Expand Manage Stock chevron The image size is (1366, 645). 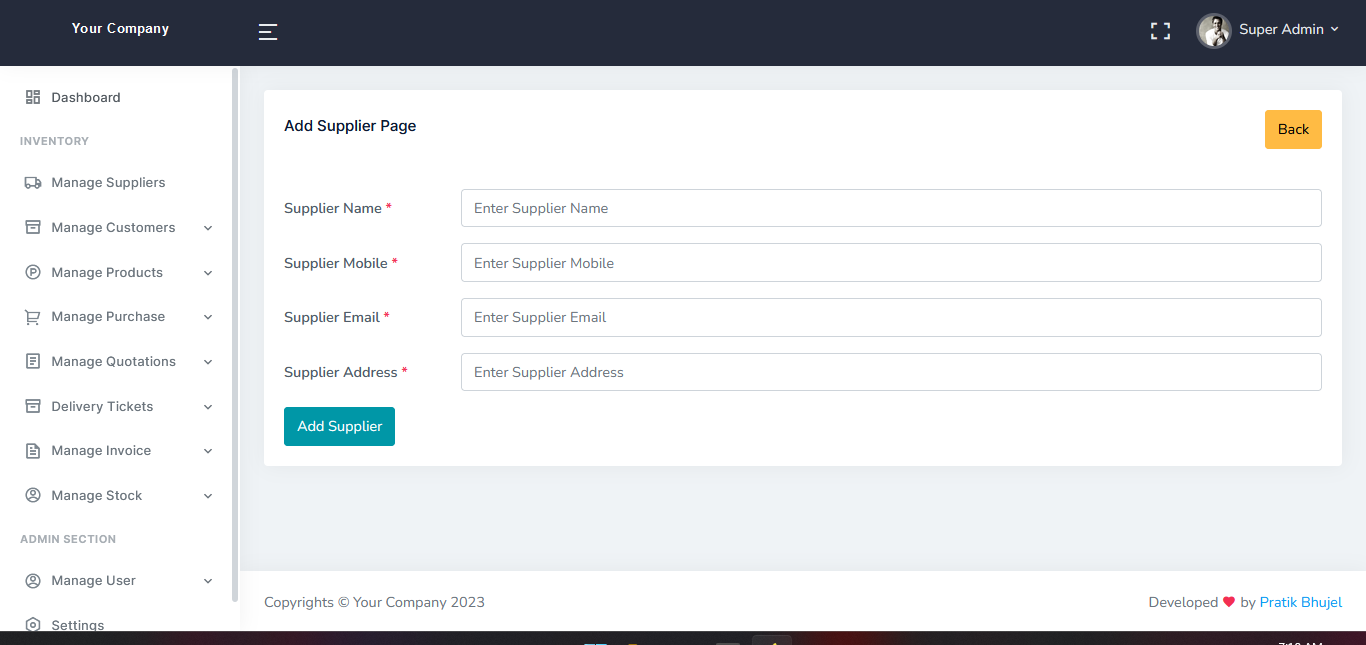pos(208,496)
